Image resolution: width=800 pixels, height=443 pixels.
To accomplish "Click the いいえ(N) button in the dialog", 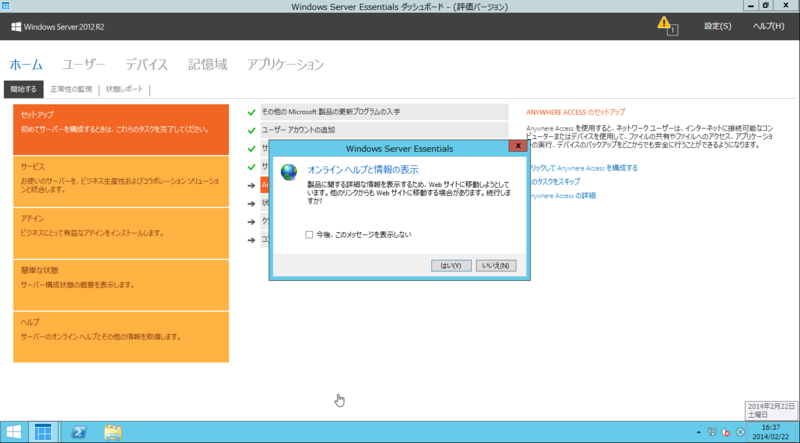I will click(496, 266).
